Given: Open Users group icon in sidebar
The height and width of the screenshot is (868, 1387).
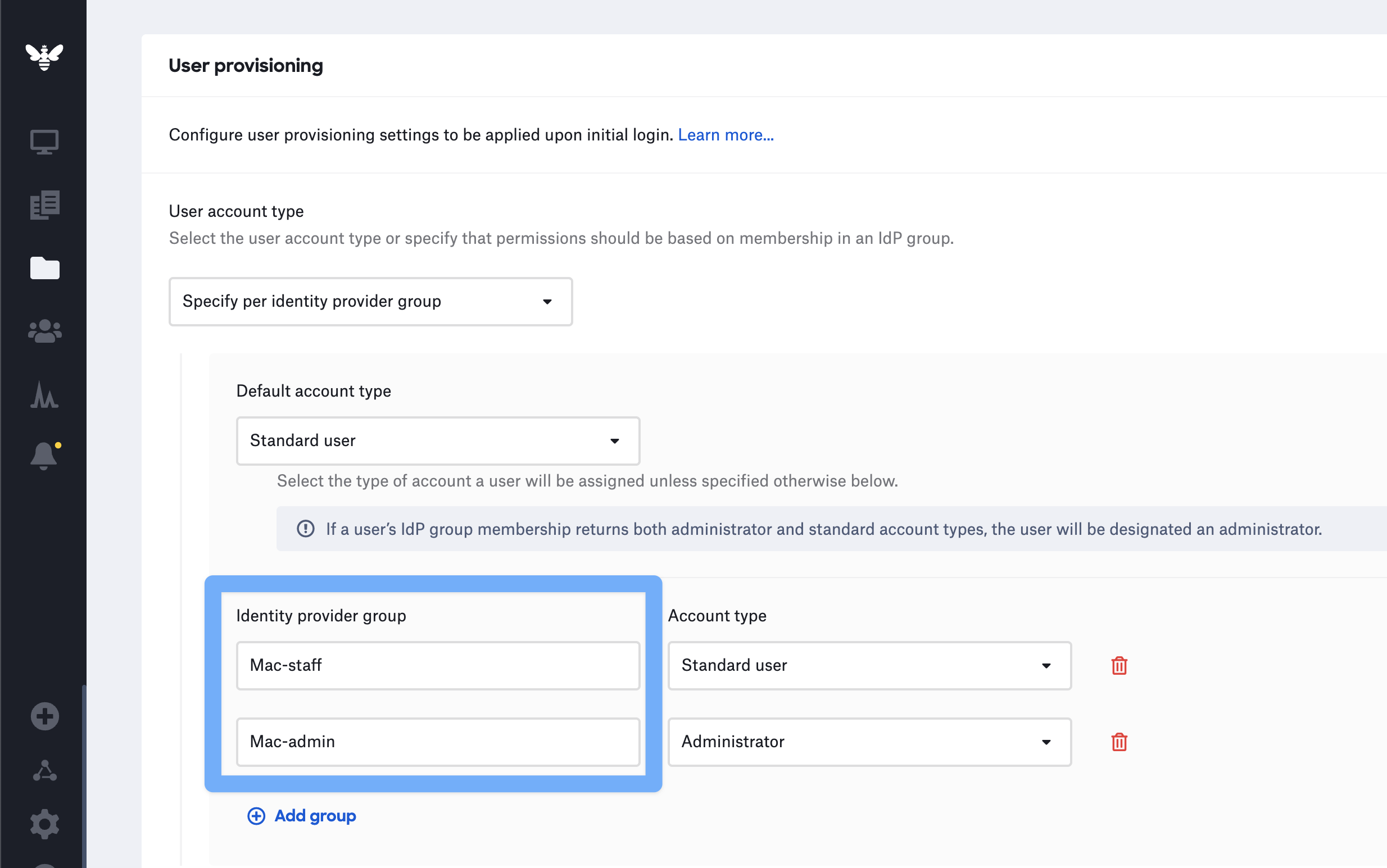Looking at the screenshot, I should pos(44,331).
